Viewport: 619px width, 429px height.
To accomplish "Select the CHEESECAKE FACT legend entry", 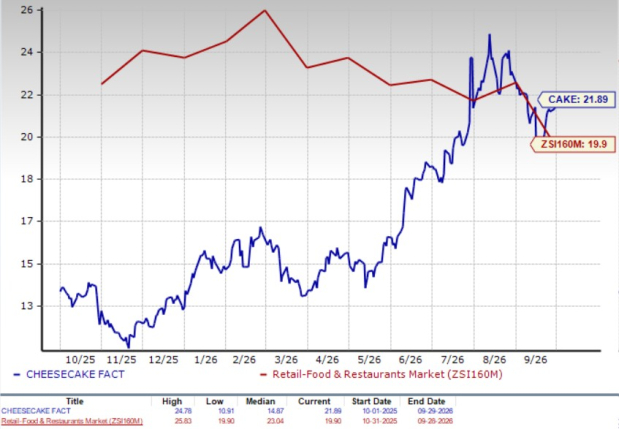I will [x=69, y=374].
